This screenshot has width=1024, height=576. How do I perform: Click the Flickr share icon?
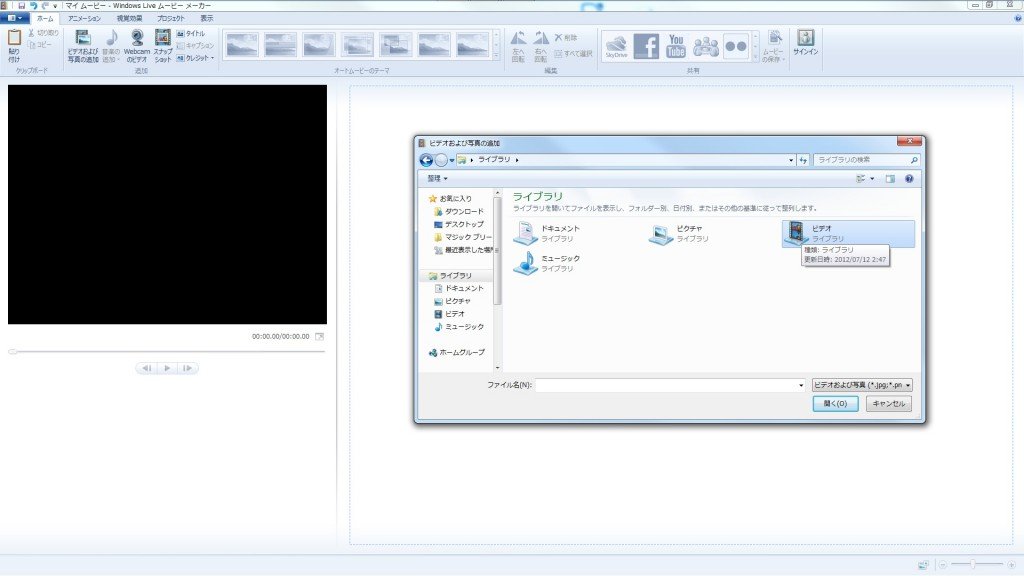tap(736, 46)
